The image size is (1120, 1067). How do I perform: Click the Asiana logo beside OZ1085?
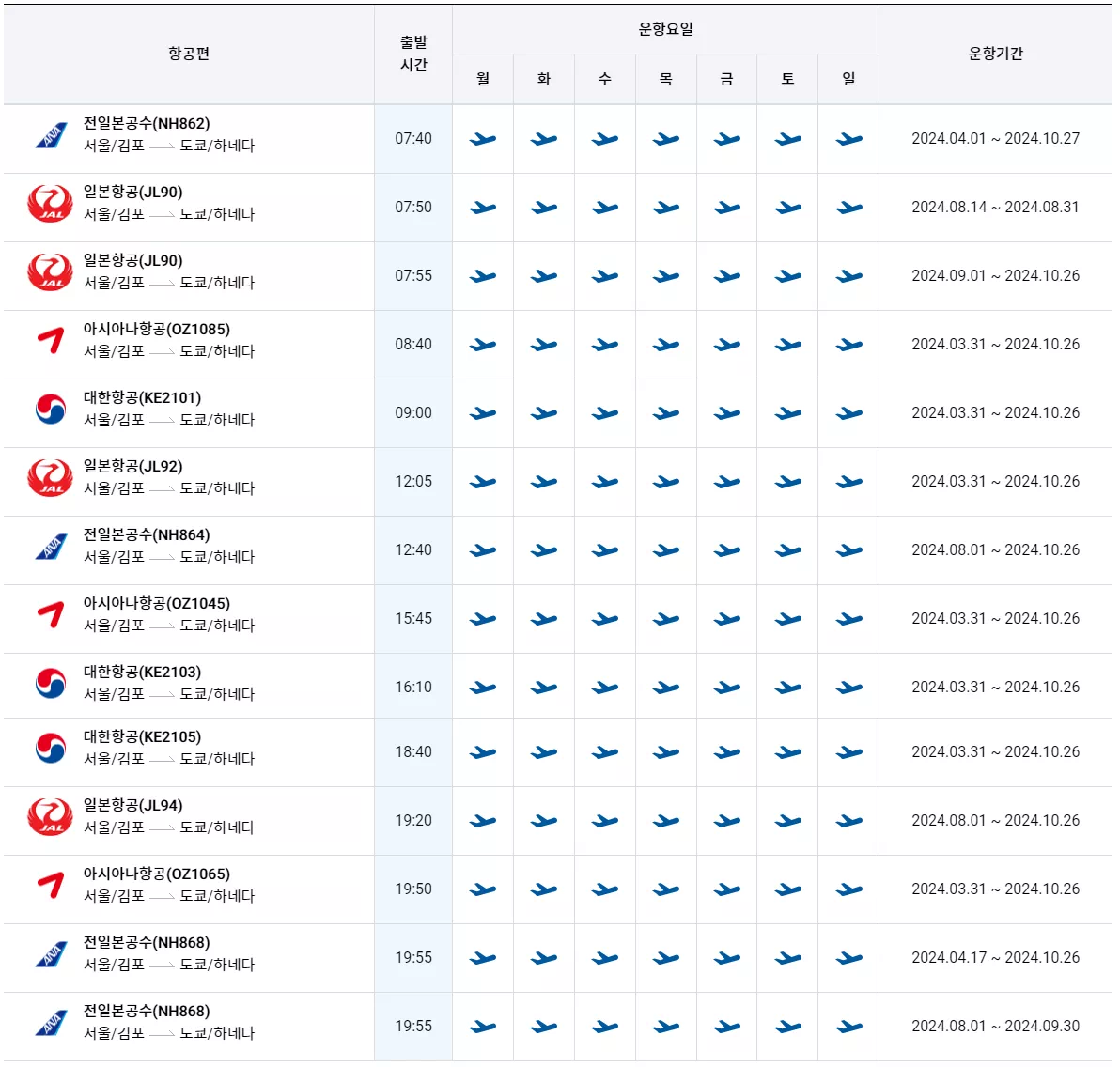point(51,340)
